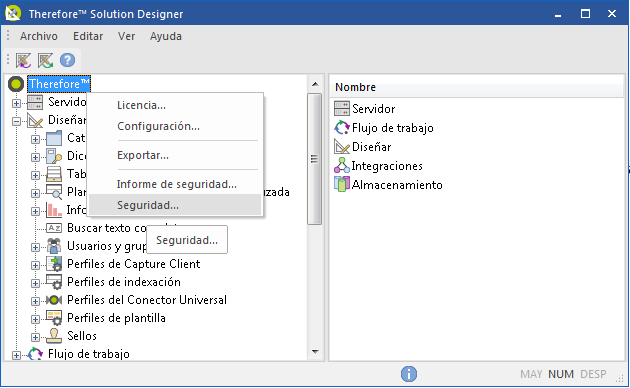Viewport: 630px width, 388px height.
Task: Click the tables icon in tree
Action: (54, 174)
